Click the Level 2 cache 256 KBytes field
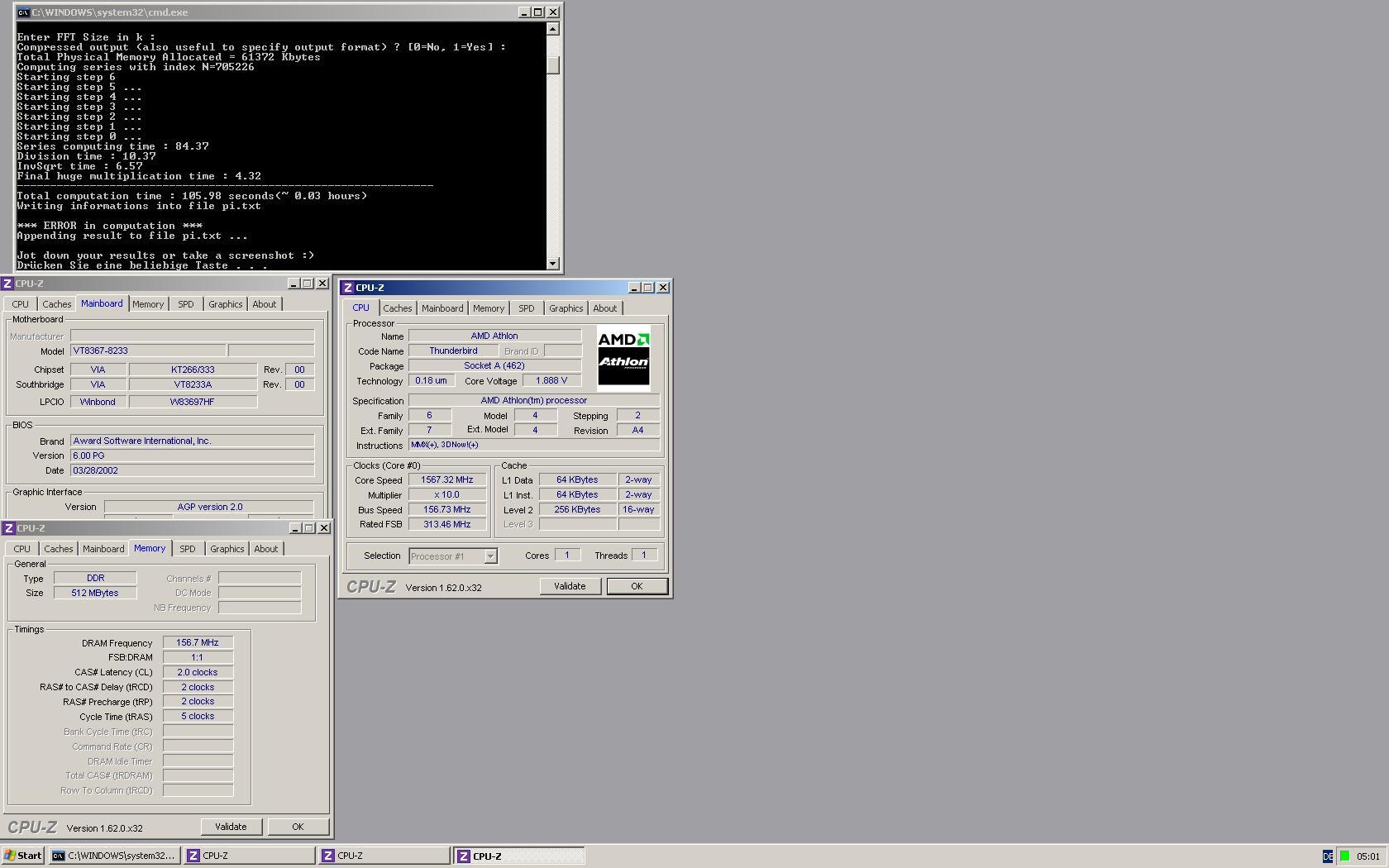Image resolution: width=1389 pixels, height=868 pixels. coord(578,510)
